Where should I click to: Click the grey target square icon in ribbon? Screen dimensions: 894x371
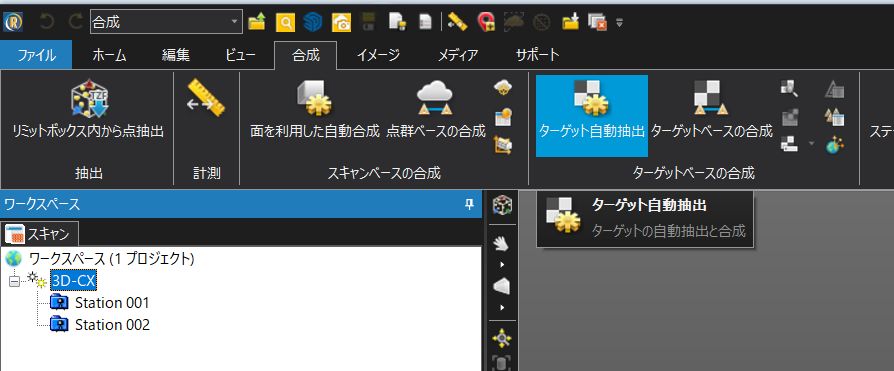click(790, 117)
